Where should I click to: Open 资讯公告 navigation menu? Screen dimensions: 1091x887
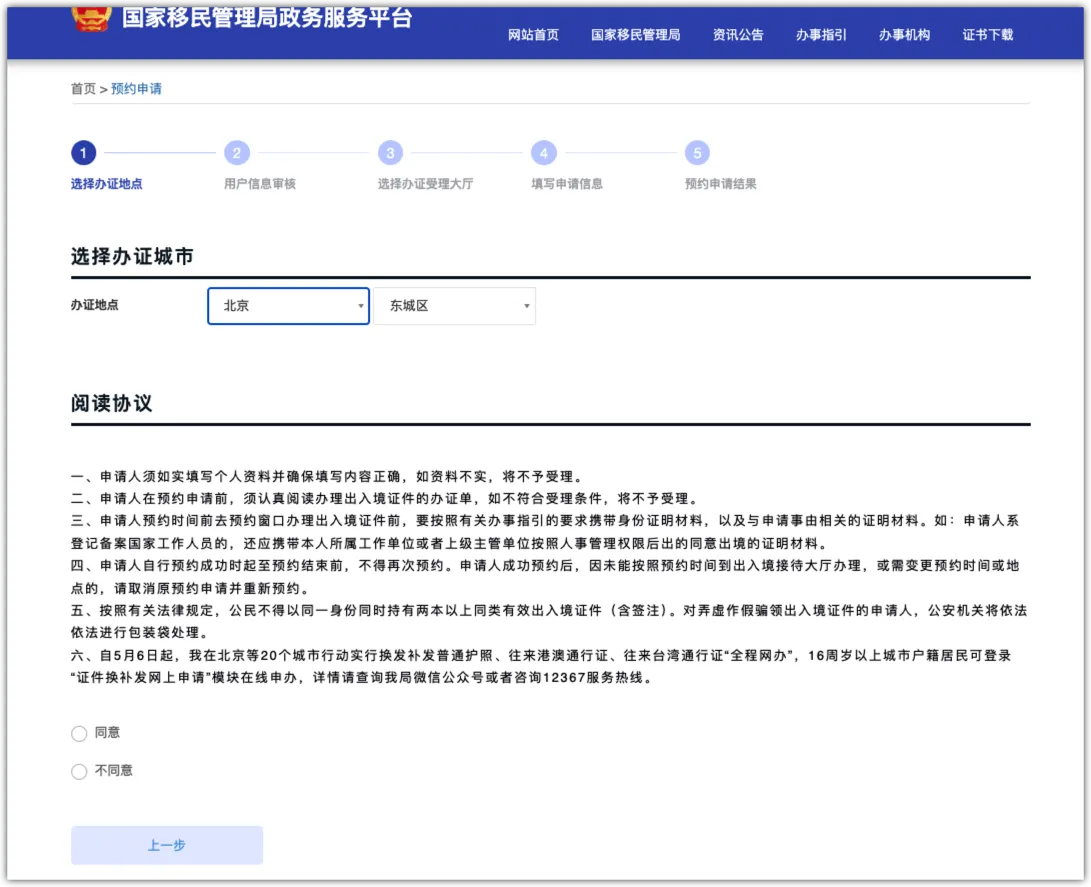pos(738,35)
